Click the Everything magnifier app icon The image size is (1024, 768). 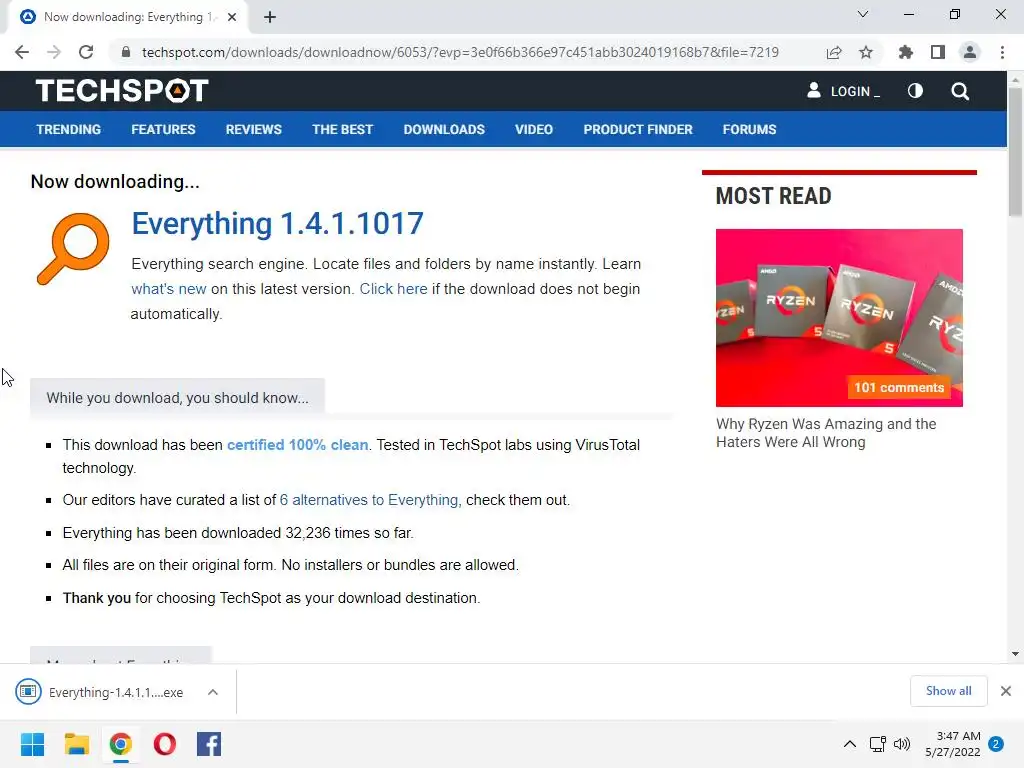coord(73,248)
